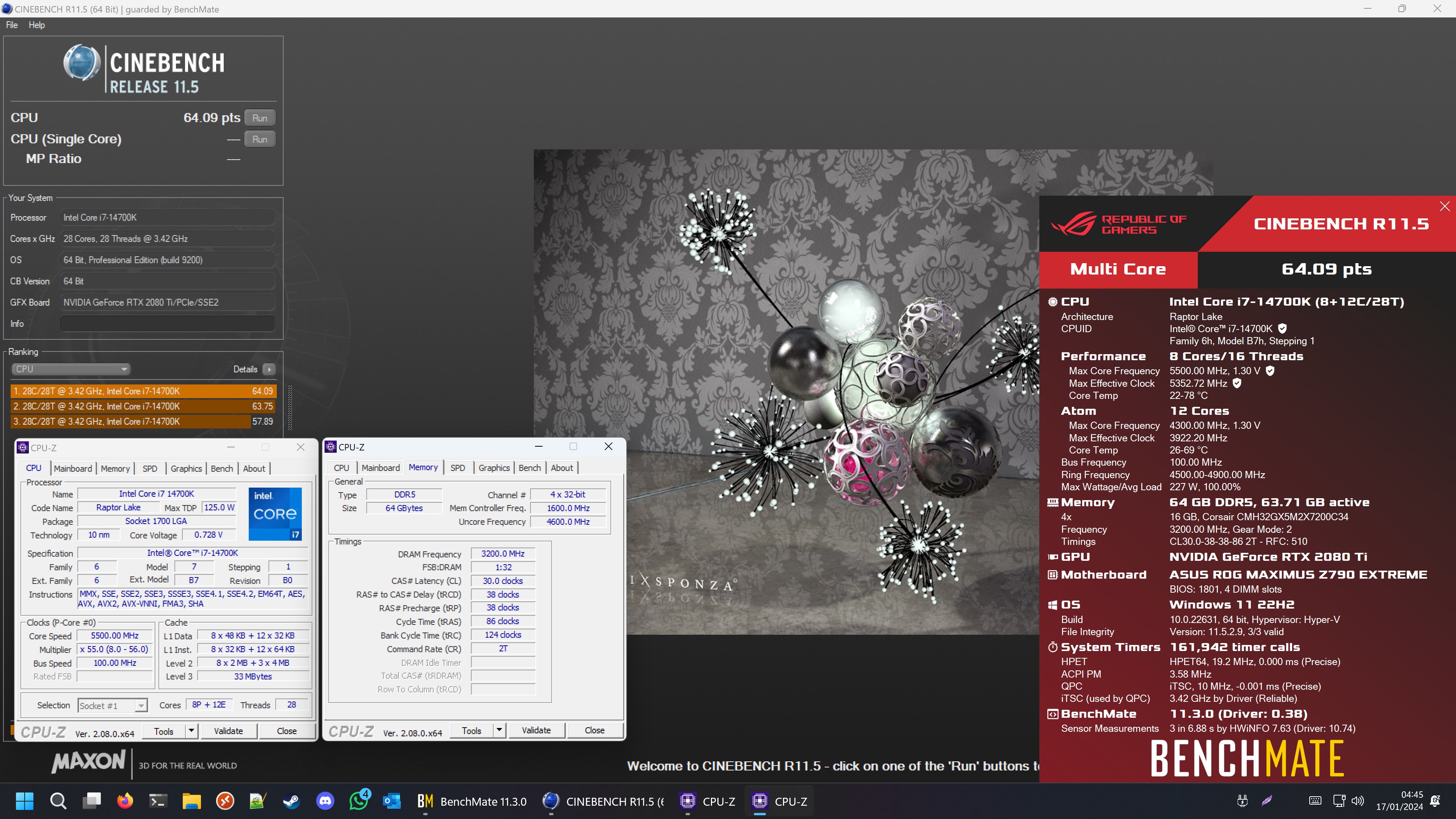Switch to CPU tab in right CPU-Z window

(x=341, y=468)
